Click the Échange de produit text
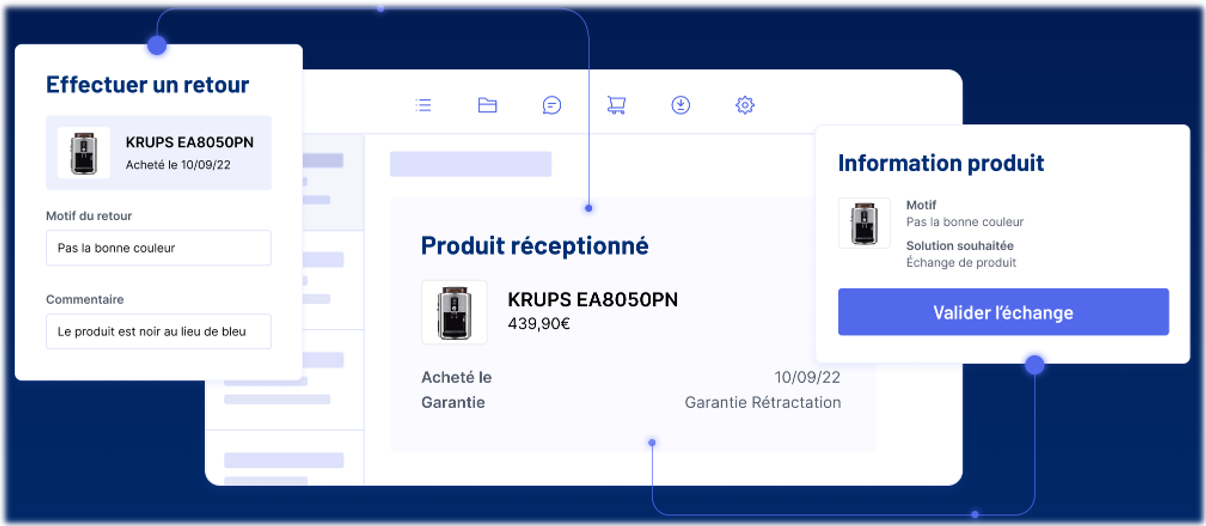The width and height of the screenshot is (1206, 526). [x=961, y=263]
